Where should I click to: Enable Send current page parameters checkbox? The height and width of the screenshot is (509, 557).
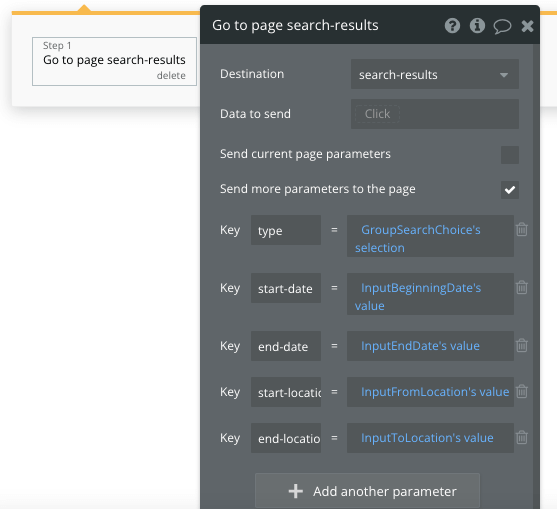point(510,155)
